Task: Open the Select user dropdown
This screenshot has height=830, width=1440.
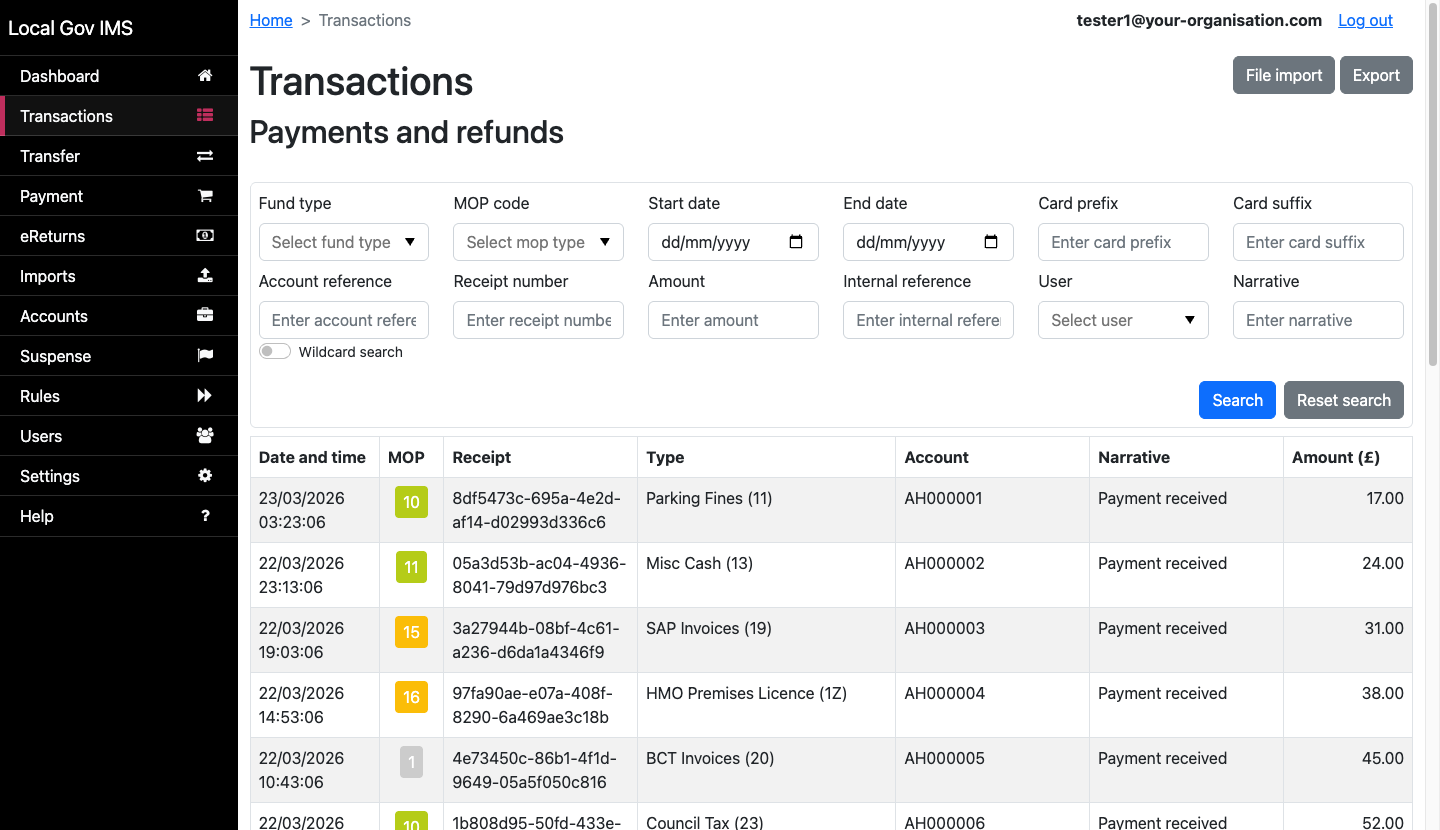Action: (x=1122, y=320)
